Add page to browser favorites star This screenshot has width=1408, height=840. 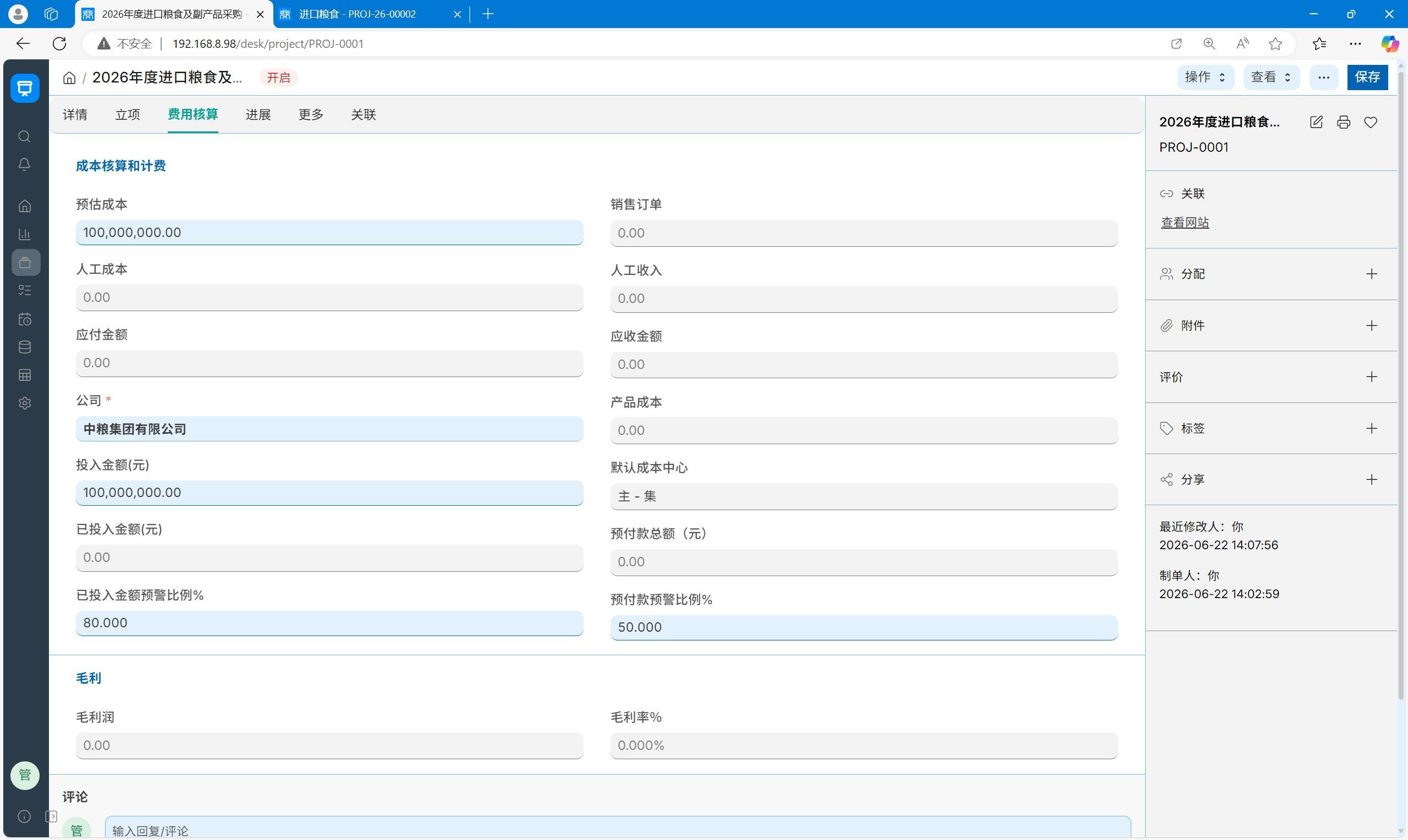[x=1275, y=43]
